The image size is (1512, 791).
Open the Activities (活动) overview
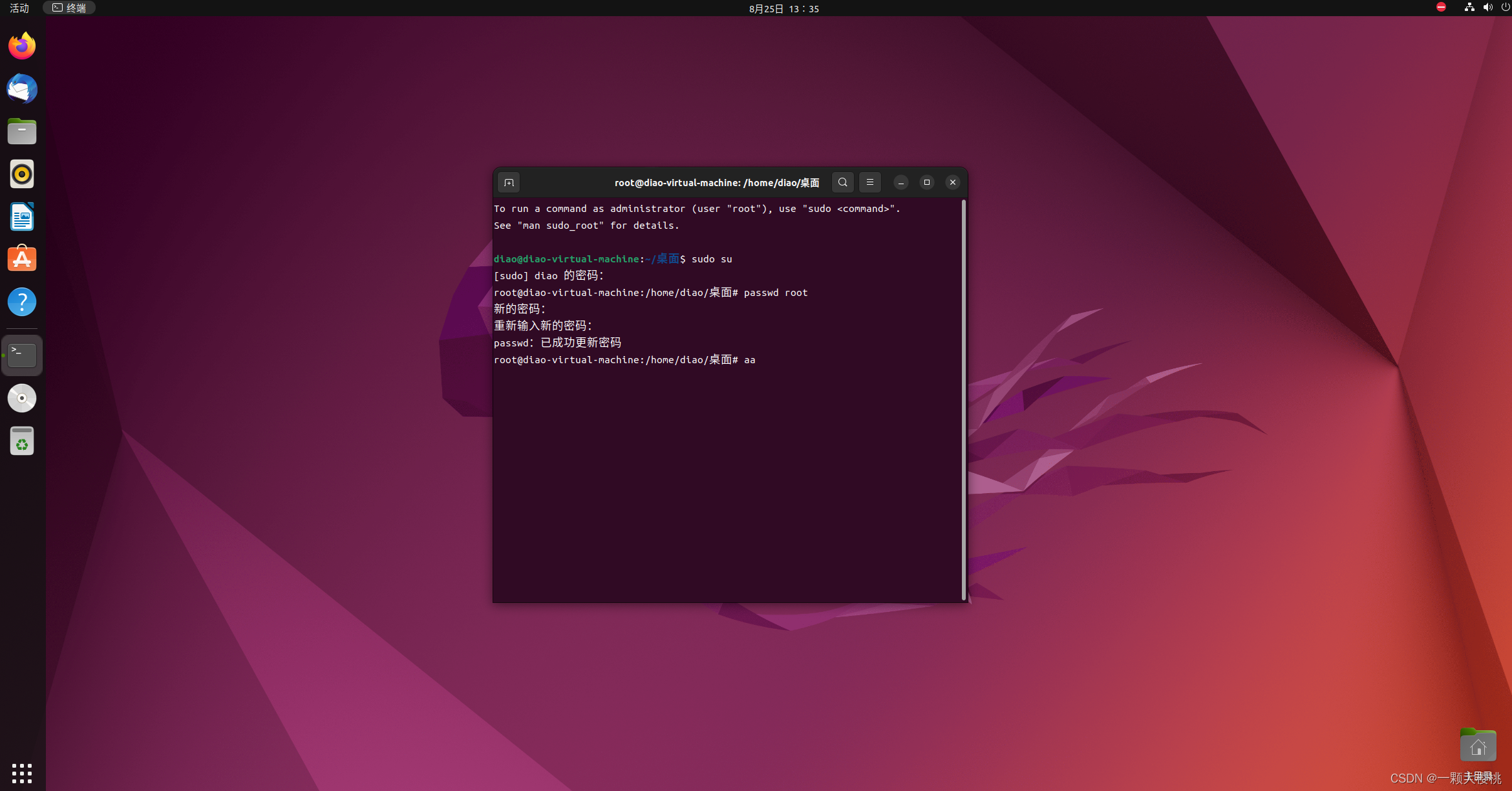coord(19,8)
